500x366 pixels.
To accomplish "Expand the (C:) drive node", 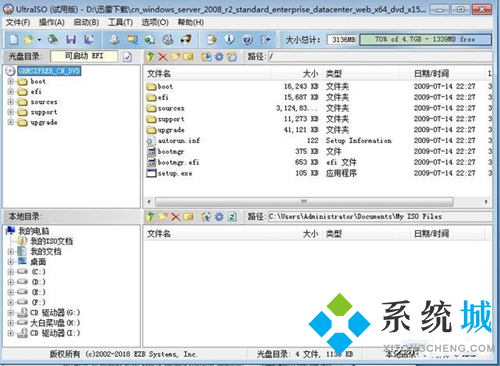I will click(11, 272).
